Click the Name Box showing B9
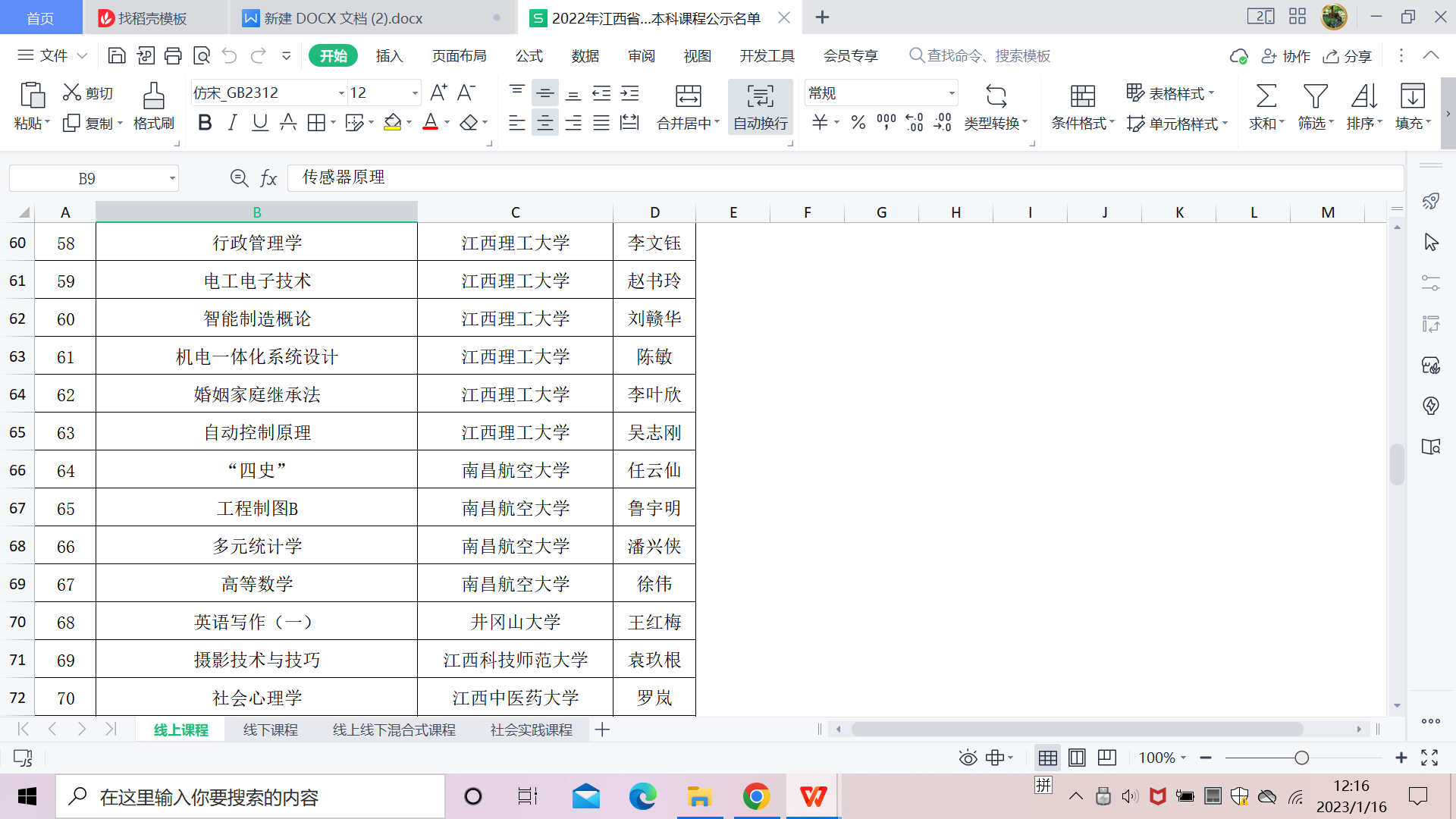1456x819 pixels. (x=87, y=178)
